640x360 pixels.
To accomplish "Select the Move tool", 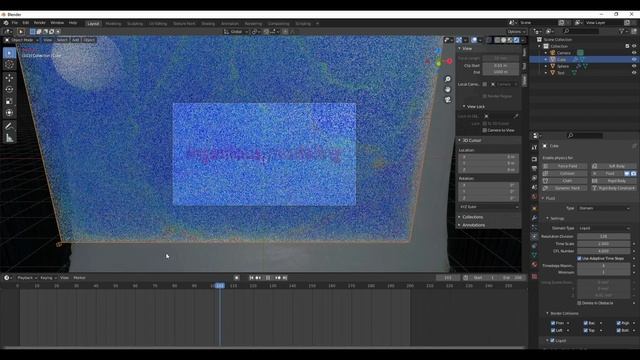I will tap(9, 78).
